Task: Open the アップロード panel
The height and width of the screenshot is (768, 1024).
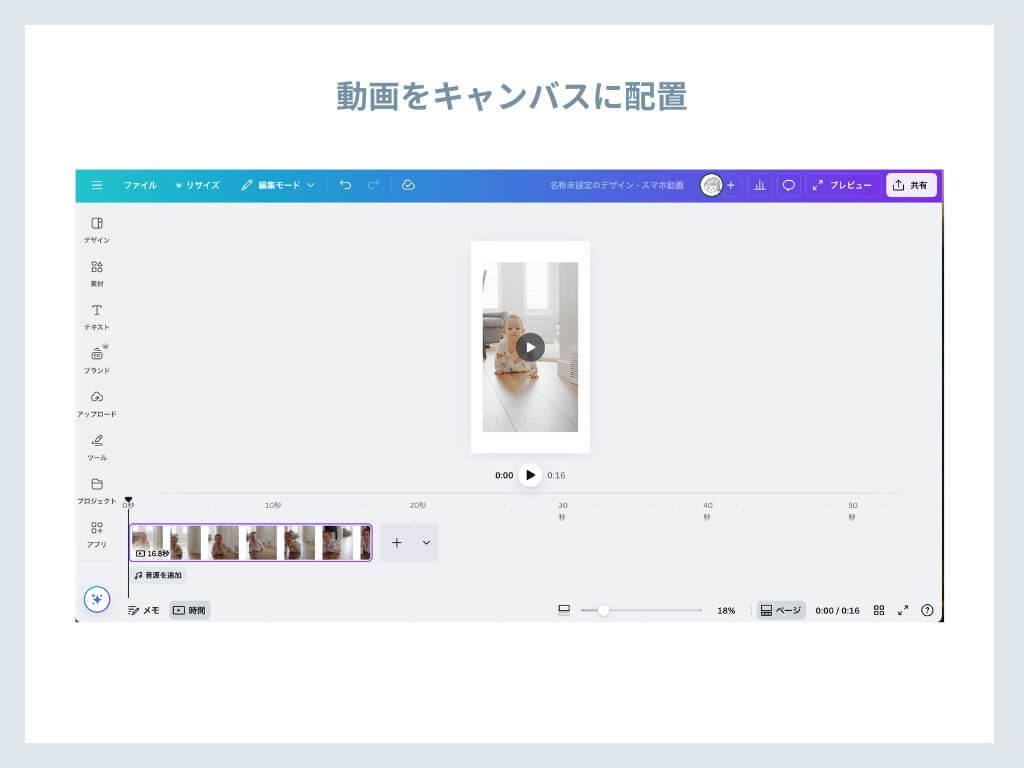Action: 97,403
